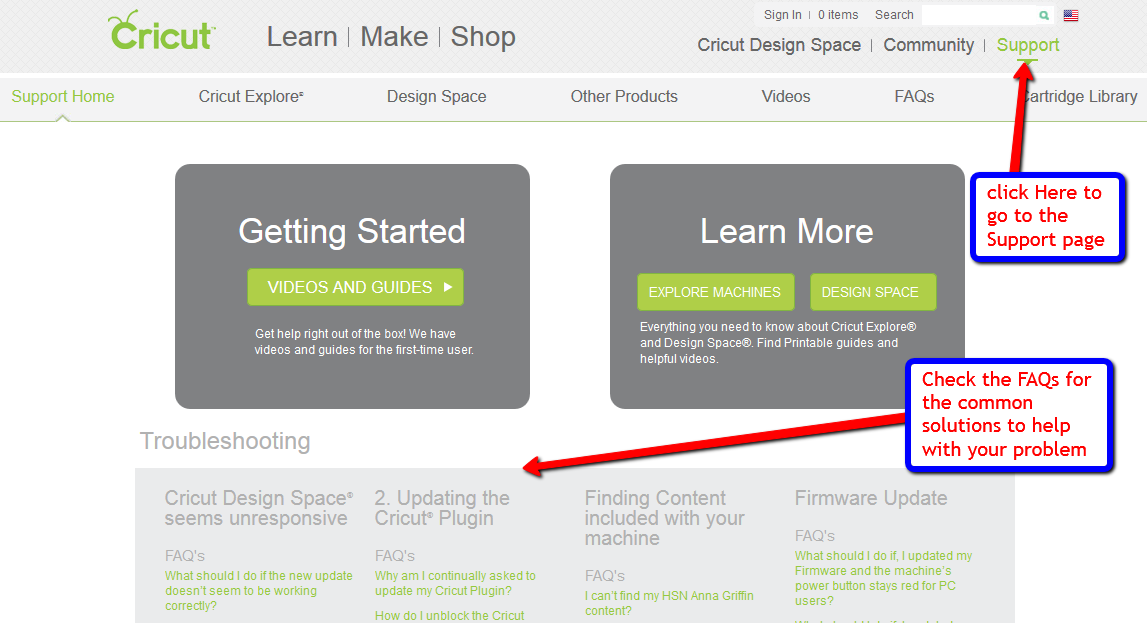Screen dimensions: 1147x623
Task: Click the 'Firmware Update' heading
Action: 870,498
